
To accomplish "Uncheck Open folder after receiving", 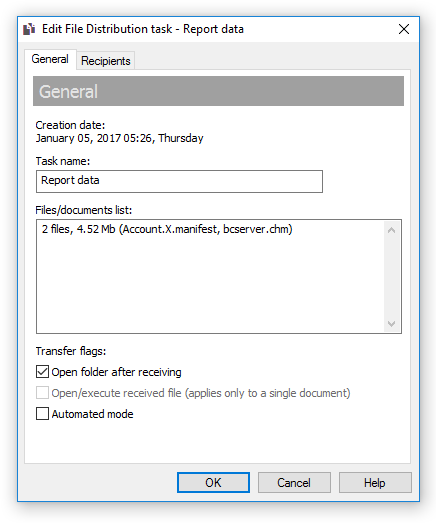I will 42,372.
